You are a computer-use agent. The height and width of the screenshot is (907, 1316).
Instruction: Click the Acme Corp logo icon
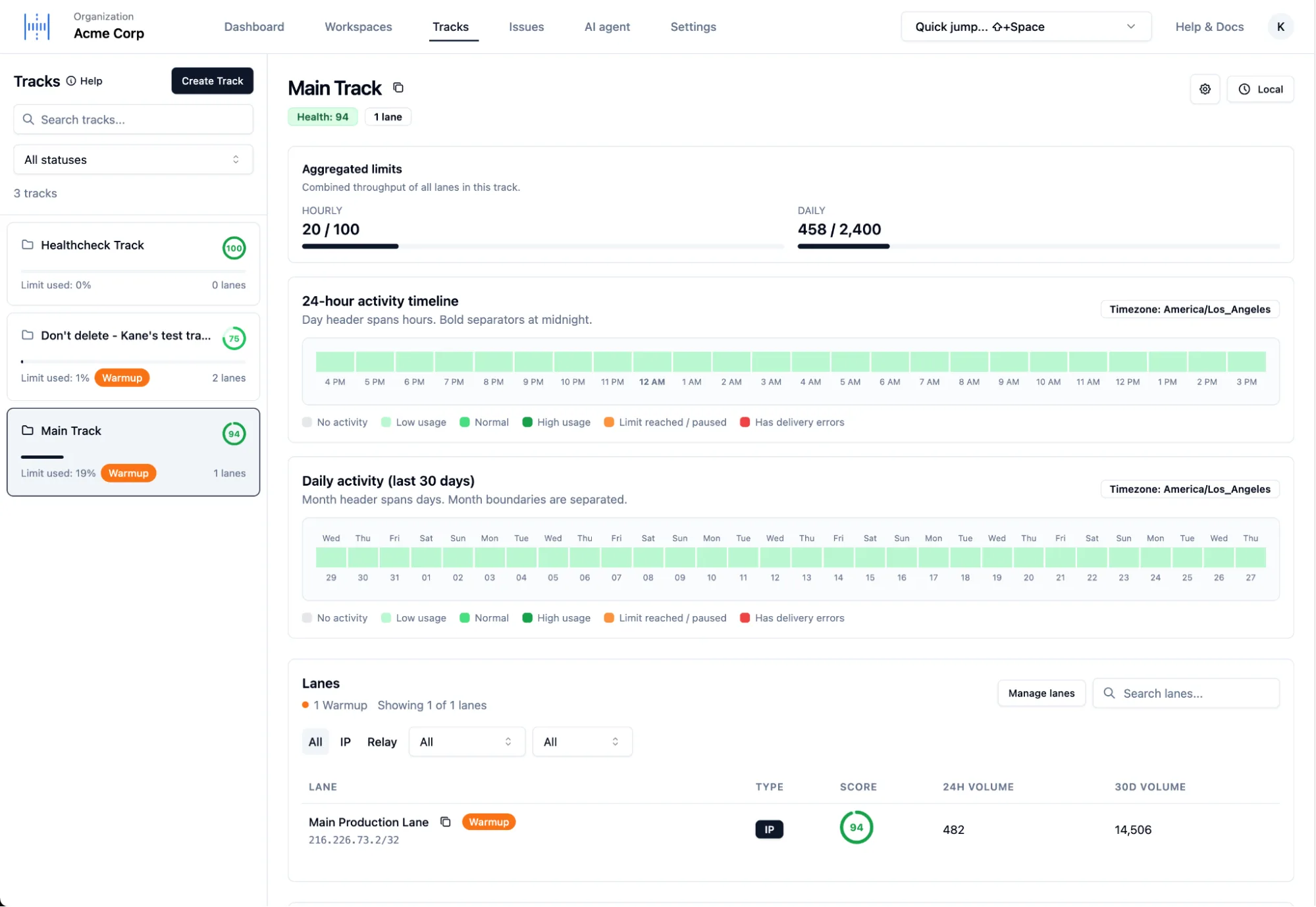pos(37,27)
